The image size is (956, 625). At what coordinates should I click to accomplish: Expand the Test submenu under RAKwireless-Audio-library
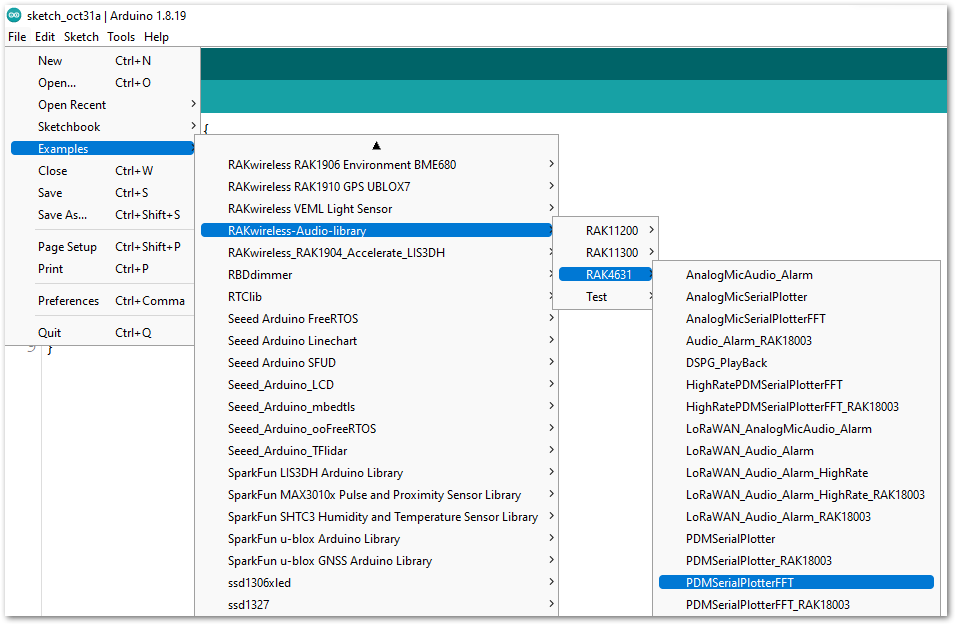[x=597, y=296]
